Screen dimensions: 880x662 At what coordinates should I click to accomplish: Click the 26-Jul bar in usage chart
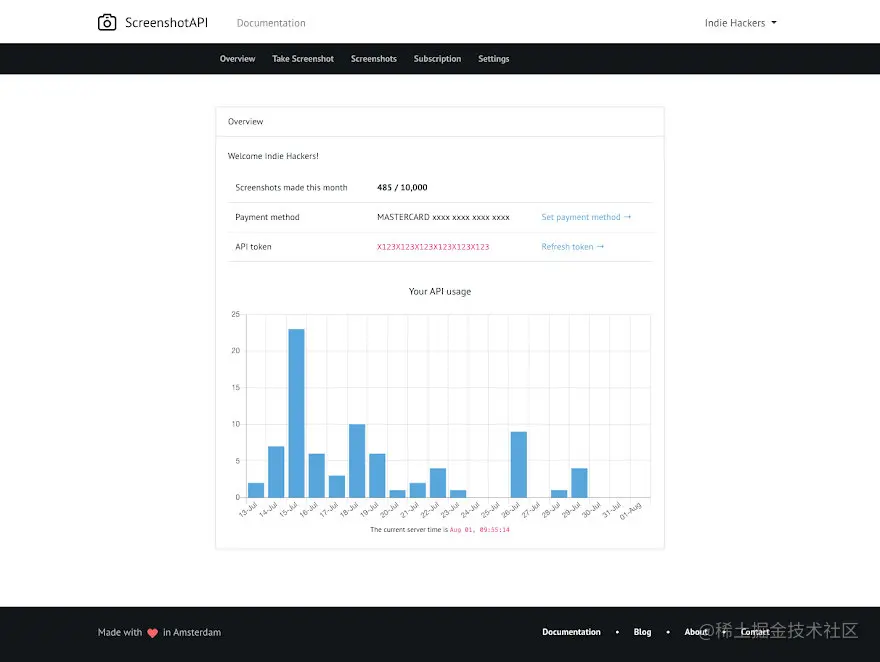tap(519, 465)
